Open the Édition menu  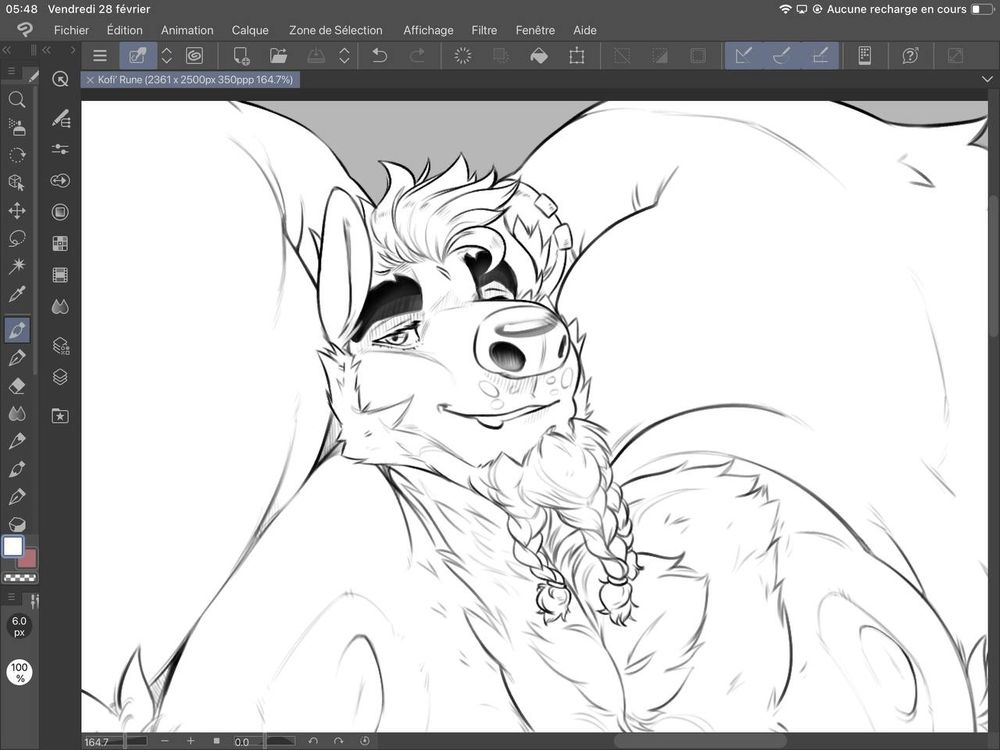124,30
